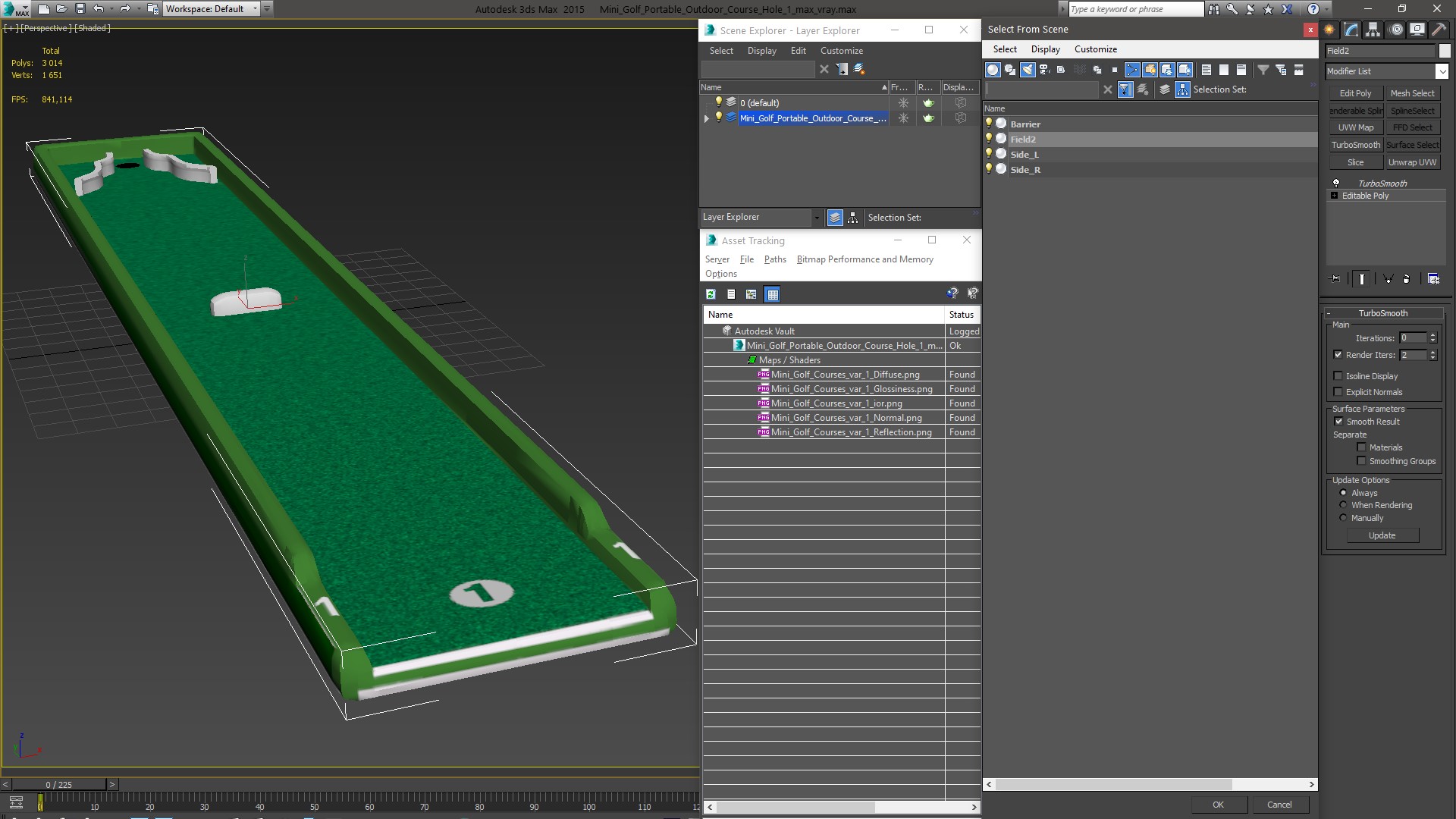
Task: Toggle TurboSmooth modifier lightbulb in stack
Action: click(1336, 184)
